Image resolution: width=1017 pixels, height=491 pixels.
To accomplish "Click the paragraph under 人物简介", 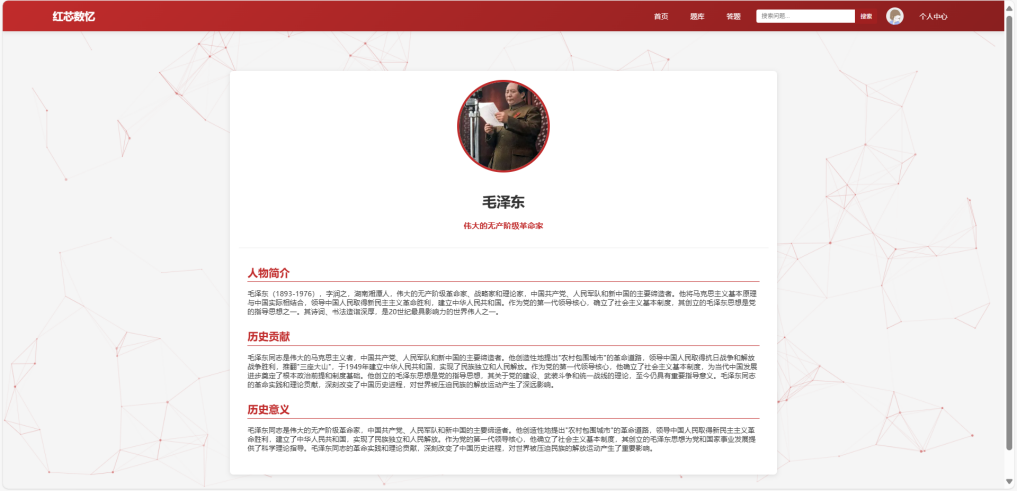I will (503, 302).
